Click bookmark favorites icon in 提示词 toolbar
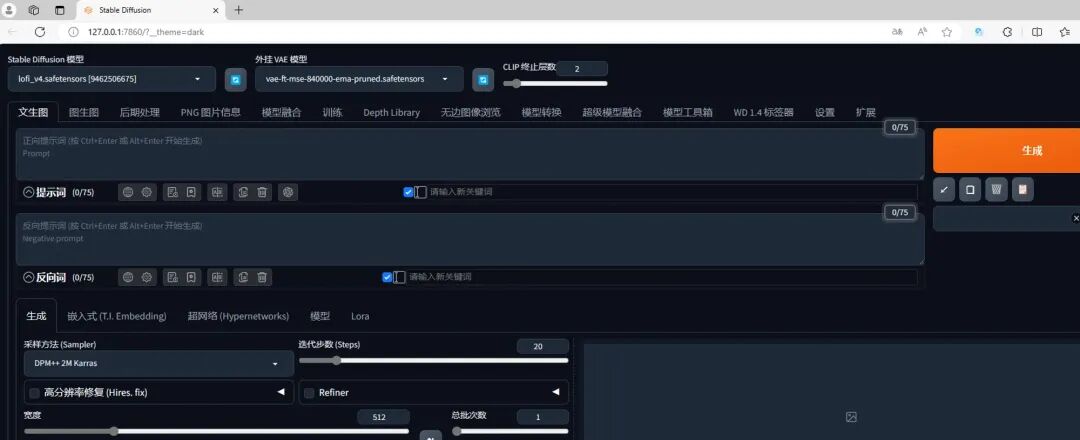This screenshot has width=1080, height=440. (x=191, y=192)
